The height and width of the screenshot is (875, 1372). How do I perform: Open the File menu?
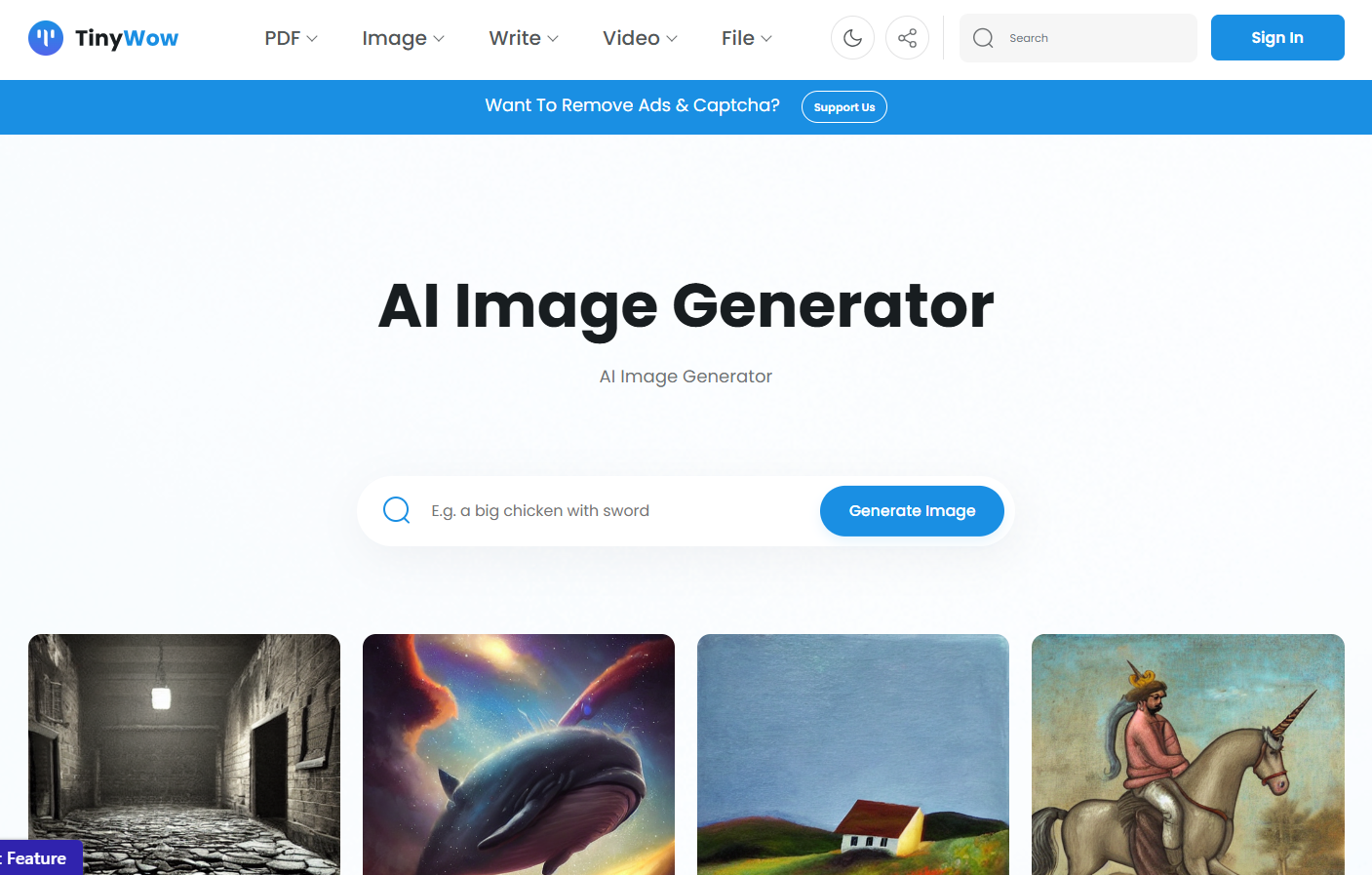coord(747,38)
